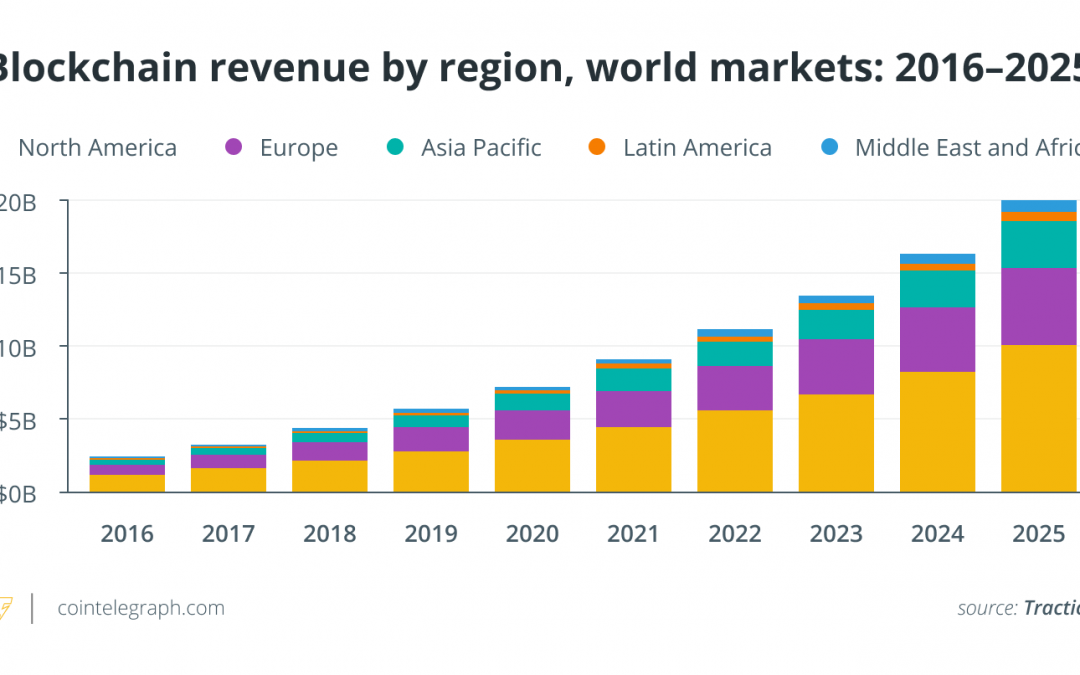Click the 2024 Asia Pacific teal segment
1080x675 pixels.
point(937,289)
